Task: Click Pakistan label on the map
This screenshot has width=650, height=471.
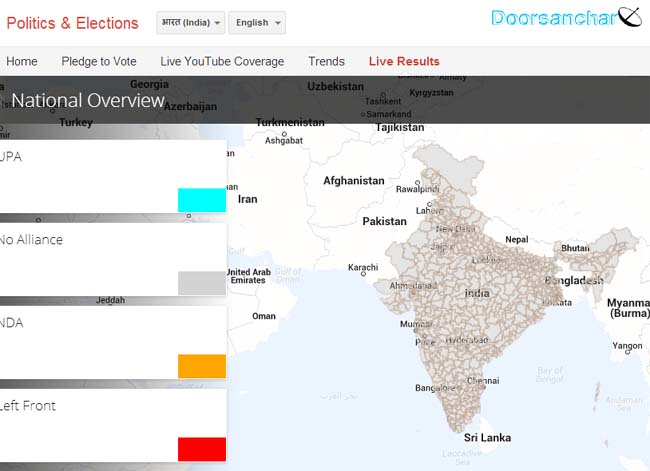Action: 384,221
